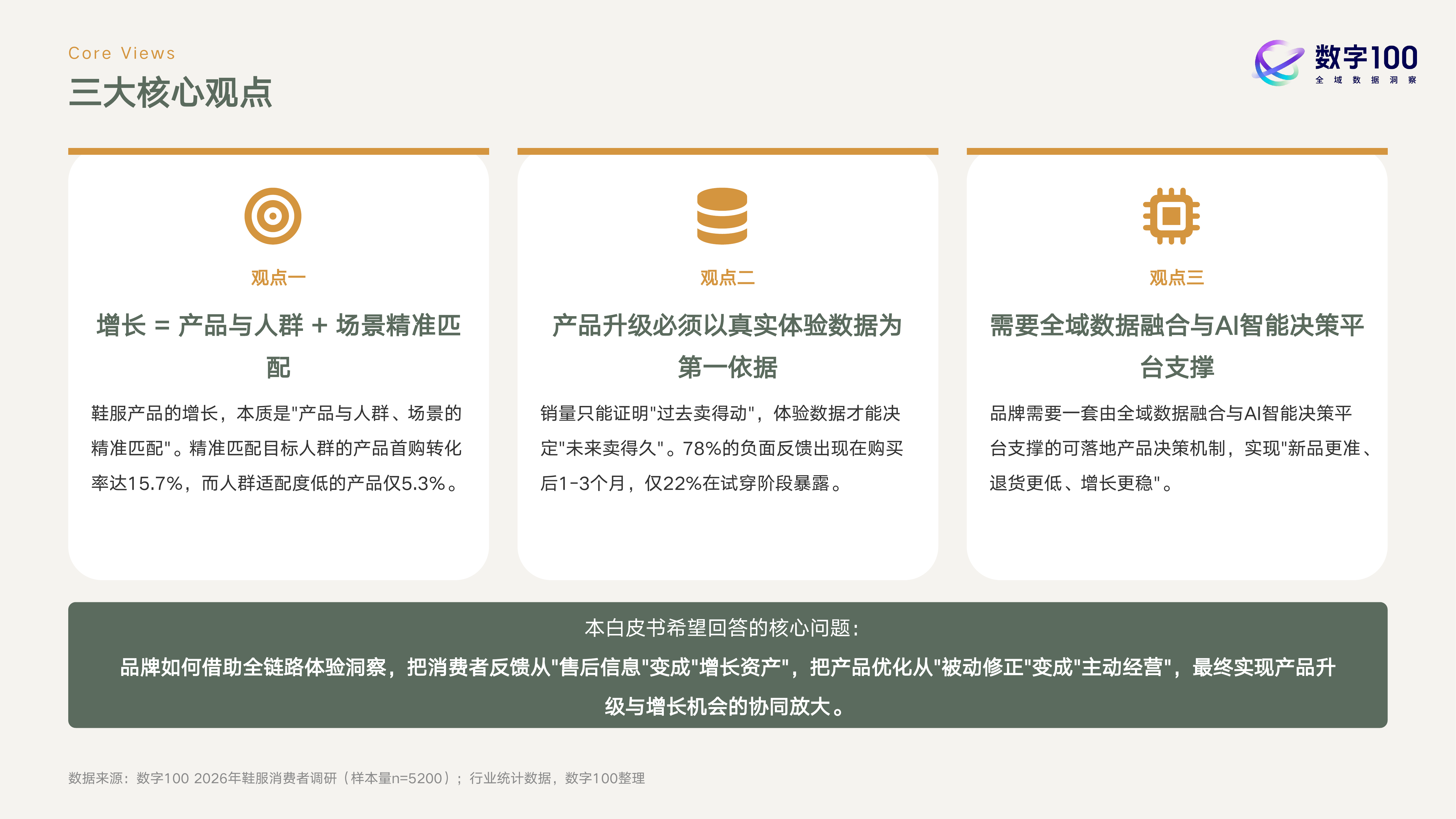Click paragraph starting 销量只能证明

[x=722, y=448]
